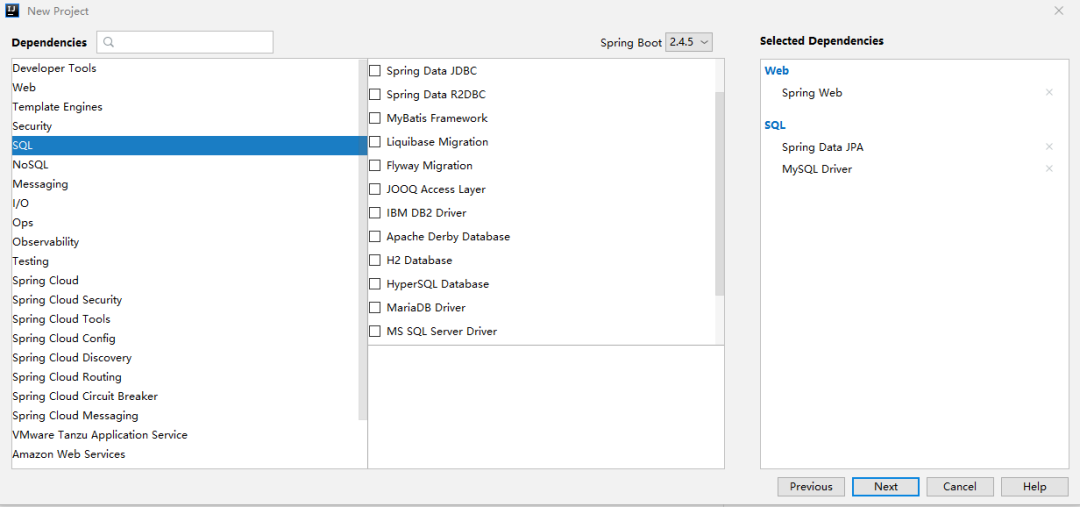1080x507 pixels.
Task: Choose the Spring Cloud Discovery category
Action: point(72,358)
